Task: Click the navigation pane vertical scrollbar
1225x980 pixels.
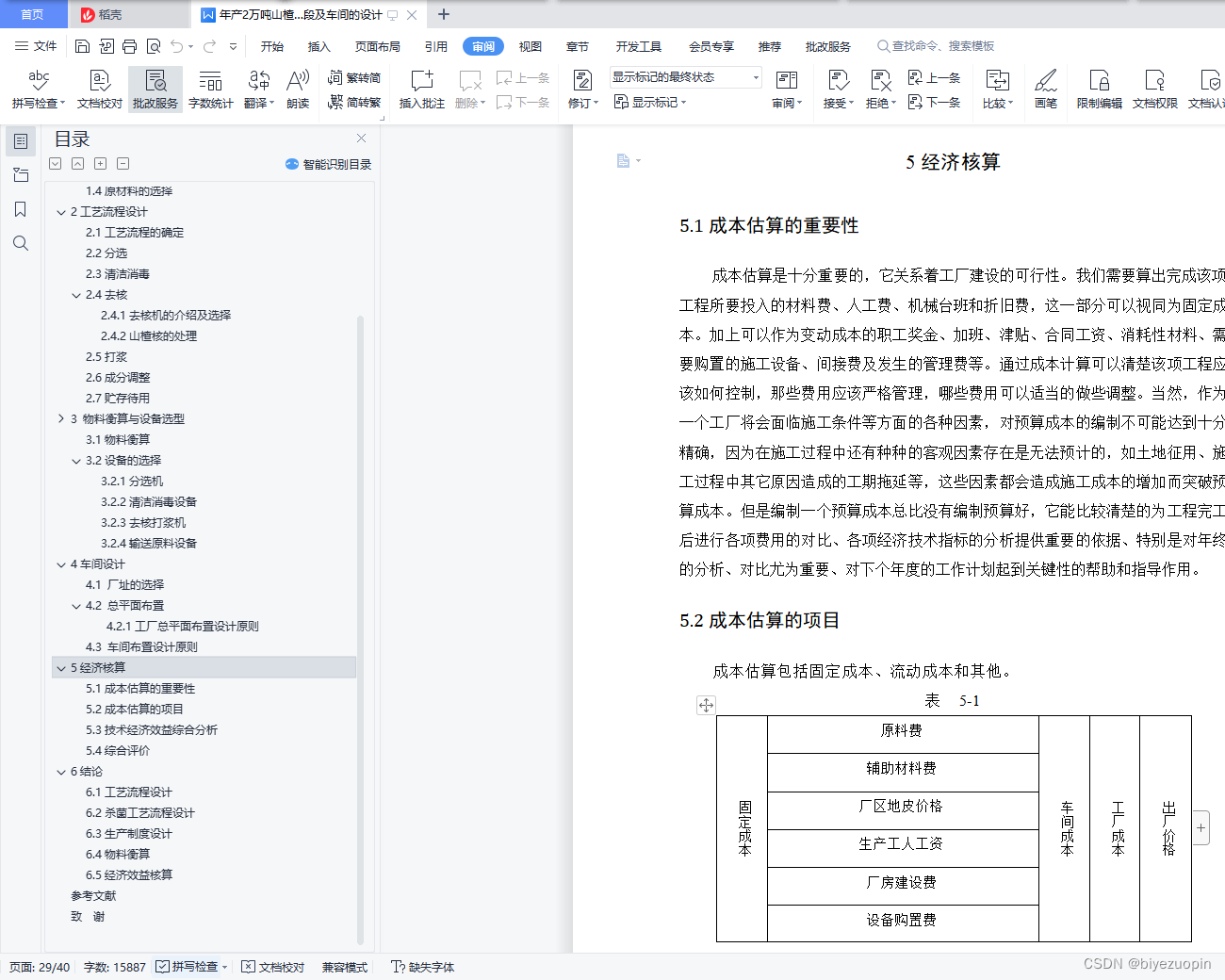Action: click(x=360, y=629)
